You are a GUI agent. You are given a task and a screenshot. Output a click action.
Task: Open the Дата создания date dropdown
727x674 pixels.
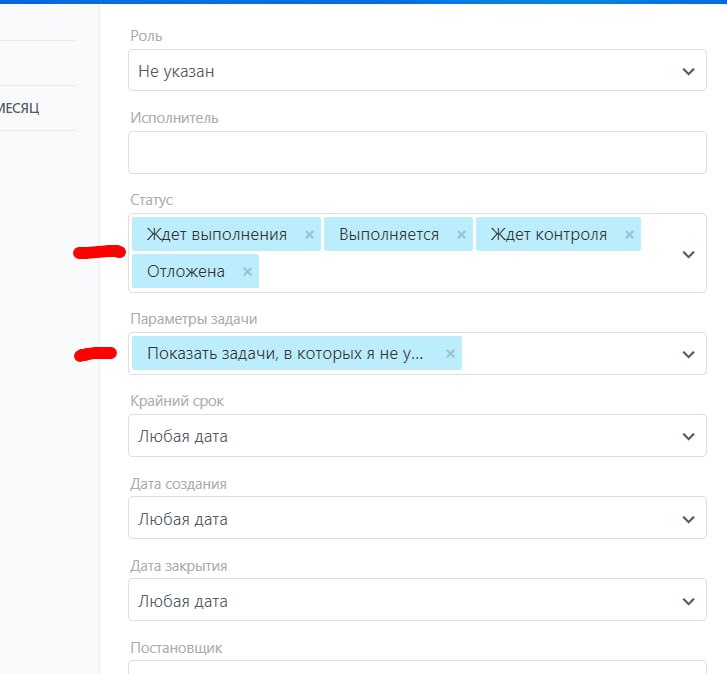[x=688, y=519]
